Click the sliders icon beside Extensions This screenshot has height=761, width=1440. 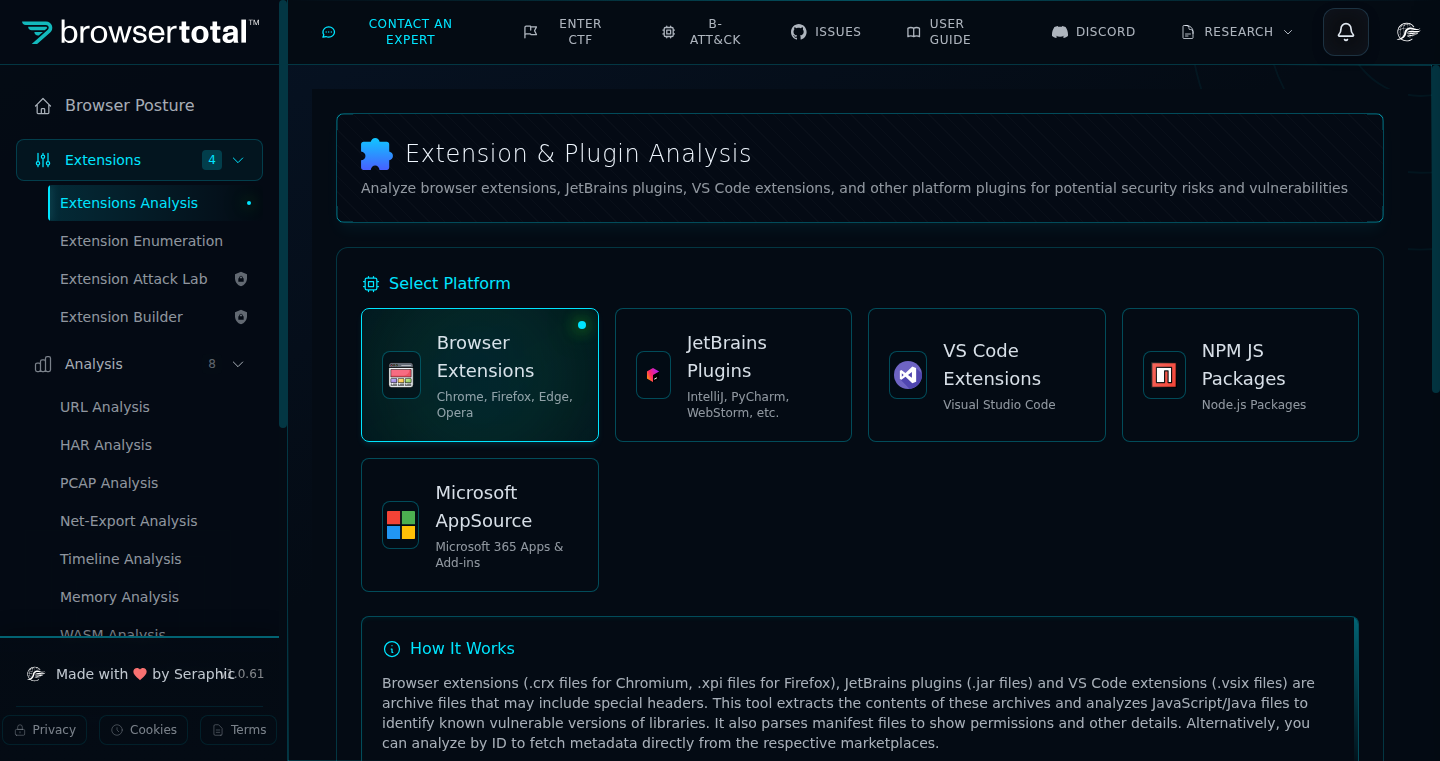[x=43, y=160]
